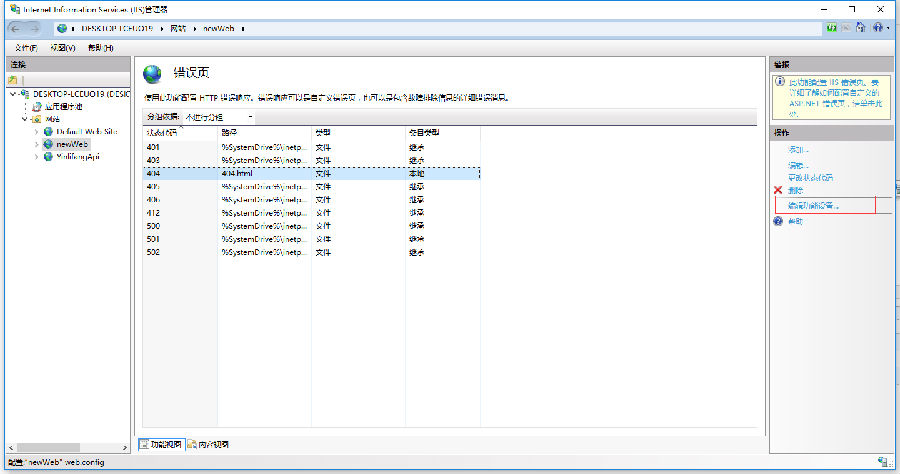Open the 帮助(H) menu
900x474 pixels.
tap(100, 48)
